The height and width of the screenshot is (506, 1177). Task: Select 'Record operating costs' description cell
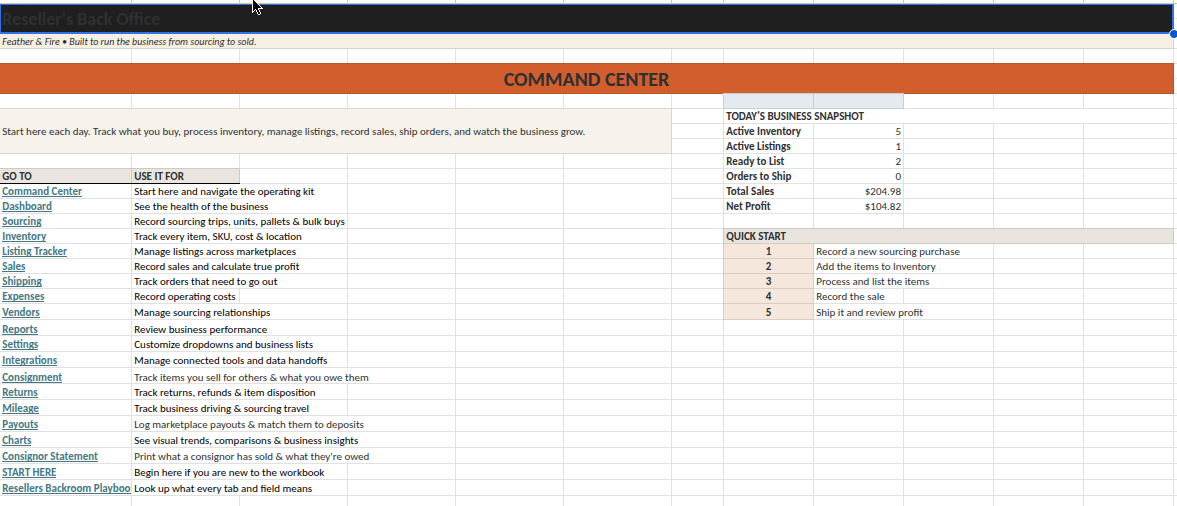[x=185, y=297]
